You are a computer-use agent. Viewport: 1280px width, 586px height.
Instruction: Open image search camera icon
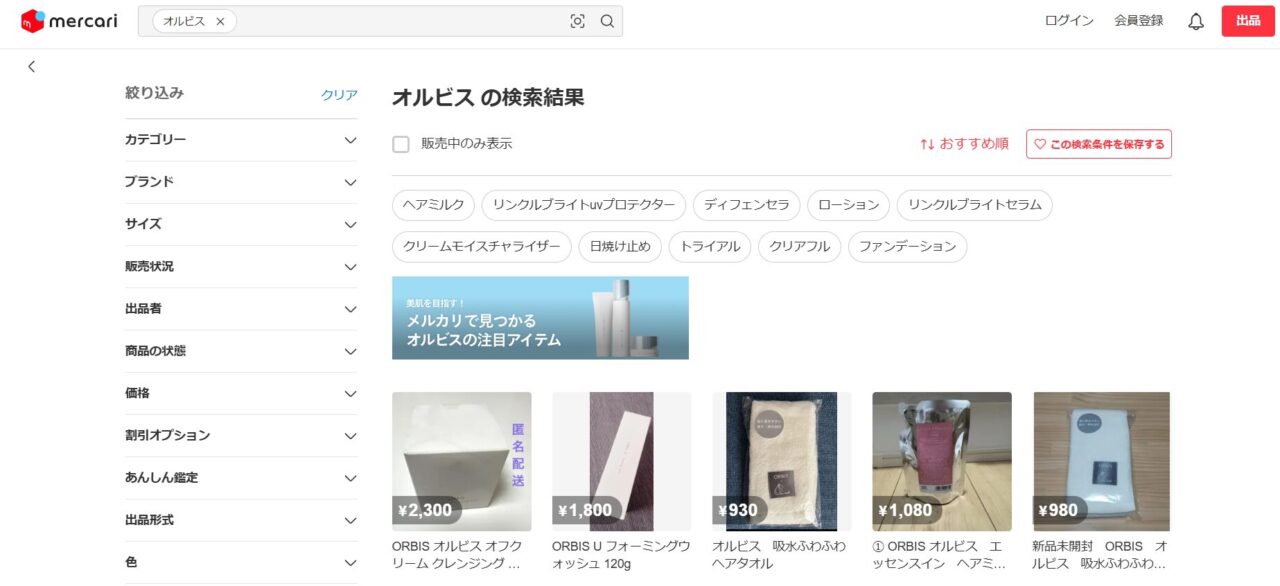point(577,21)
